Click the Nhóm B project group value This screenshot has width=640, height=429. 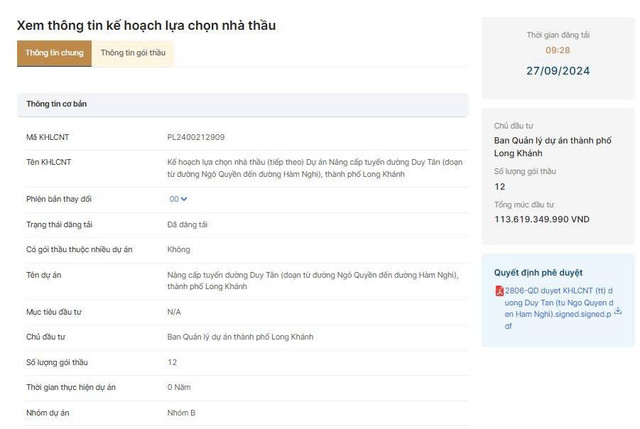[181, 413]
